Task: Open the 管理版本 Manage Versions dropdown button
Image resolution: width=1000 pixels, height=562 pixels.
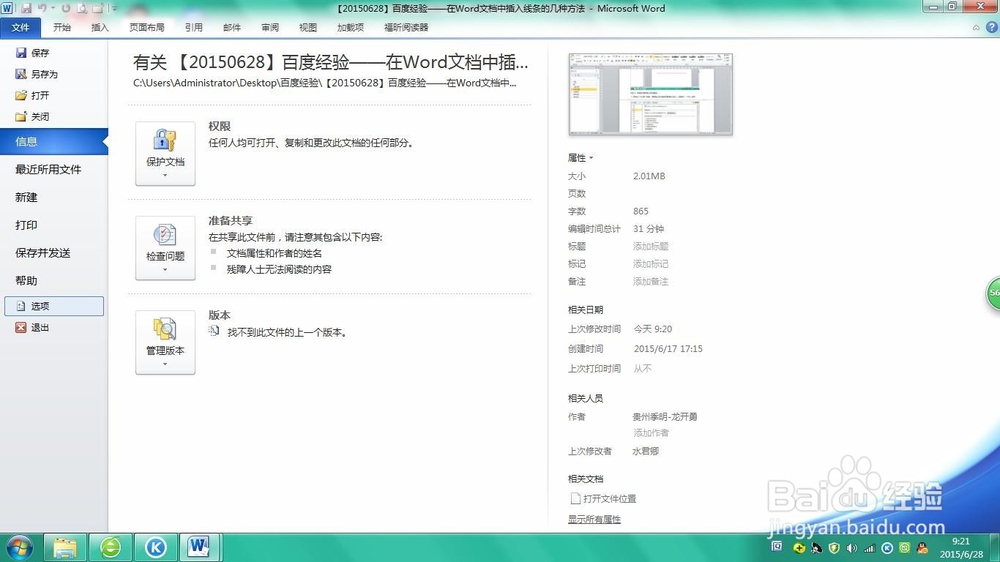Action: [165, 343]
